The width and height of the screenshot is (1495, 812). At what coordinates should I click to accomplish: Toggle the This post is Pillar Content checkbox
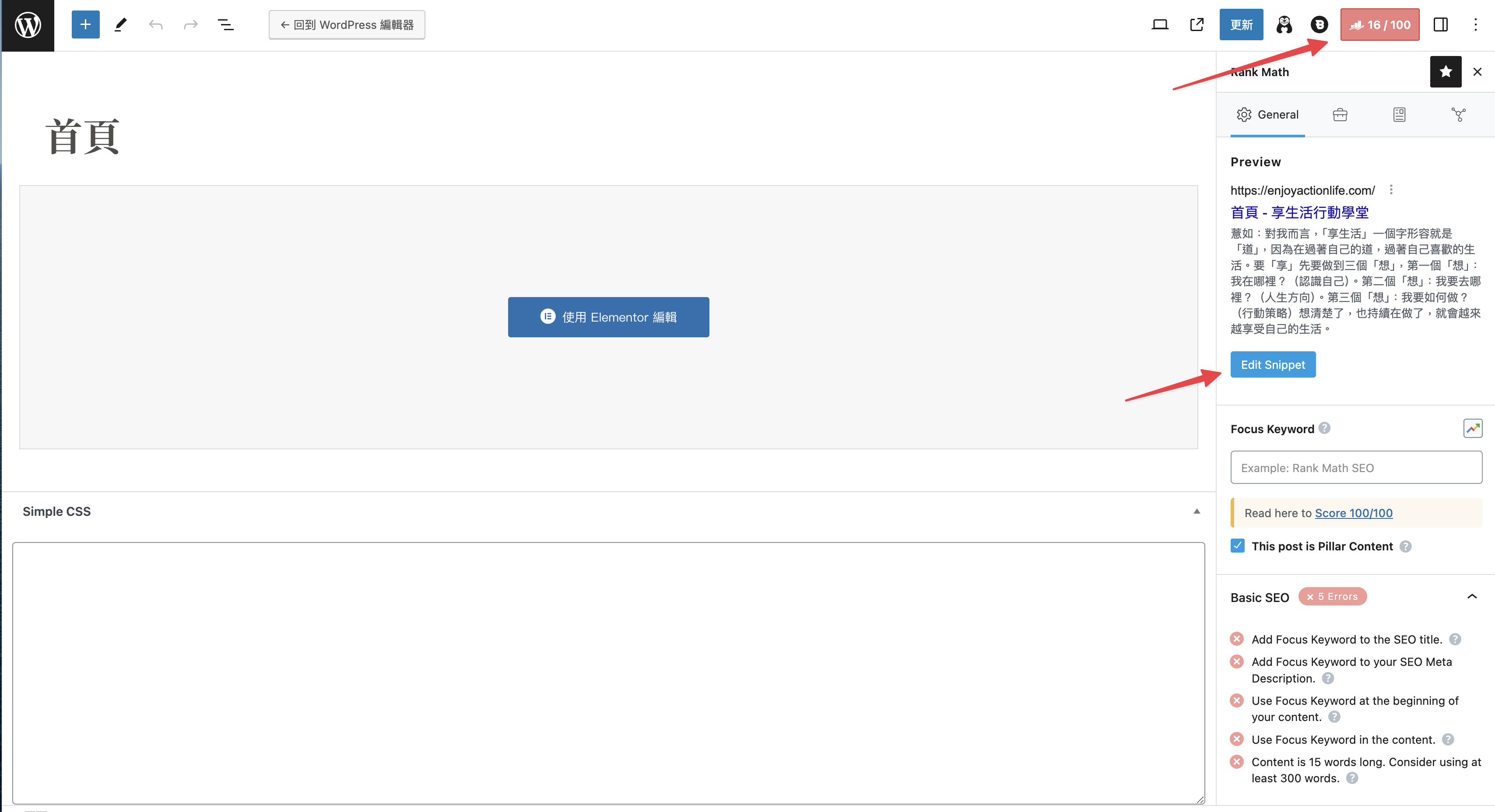tap(1237, 546)
